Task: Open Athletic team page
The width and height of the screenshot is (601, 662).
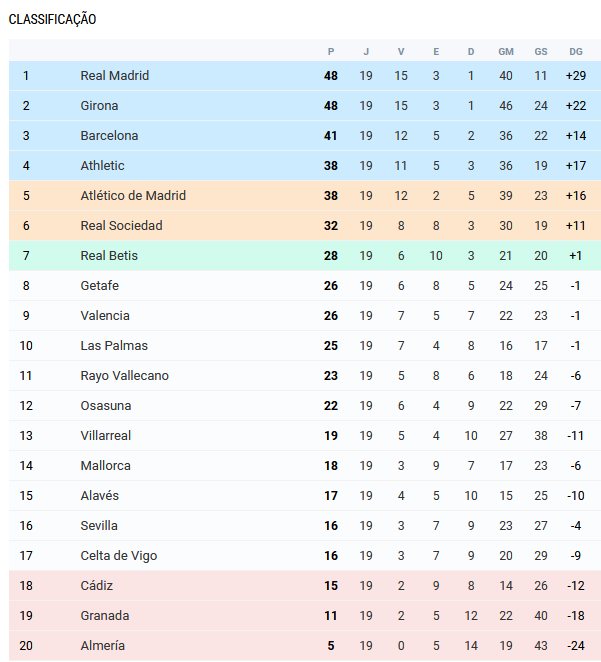Action: (x=103, y=166)
